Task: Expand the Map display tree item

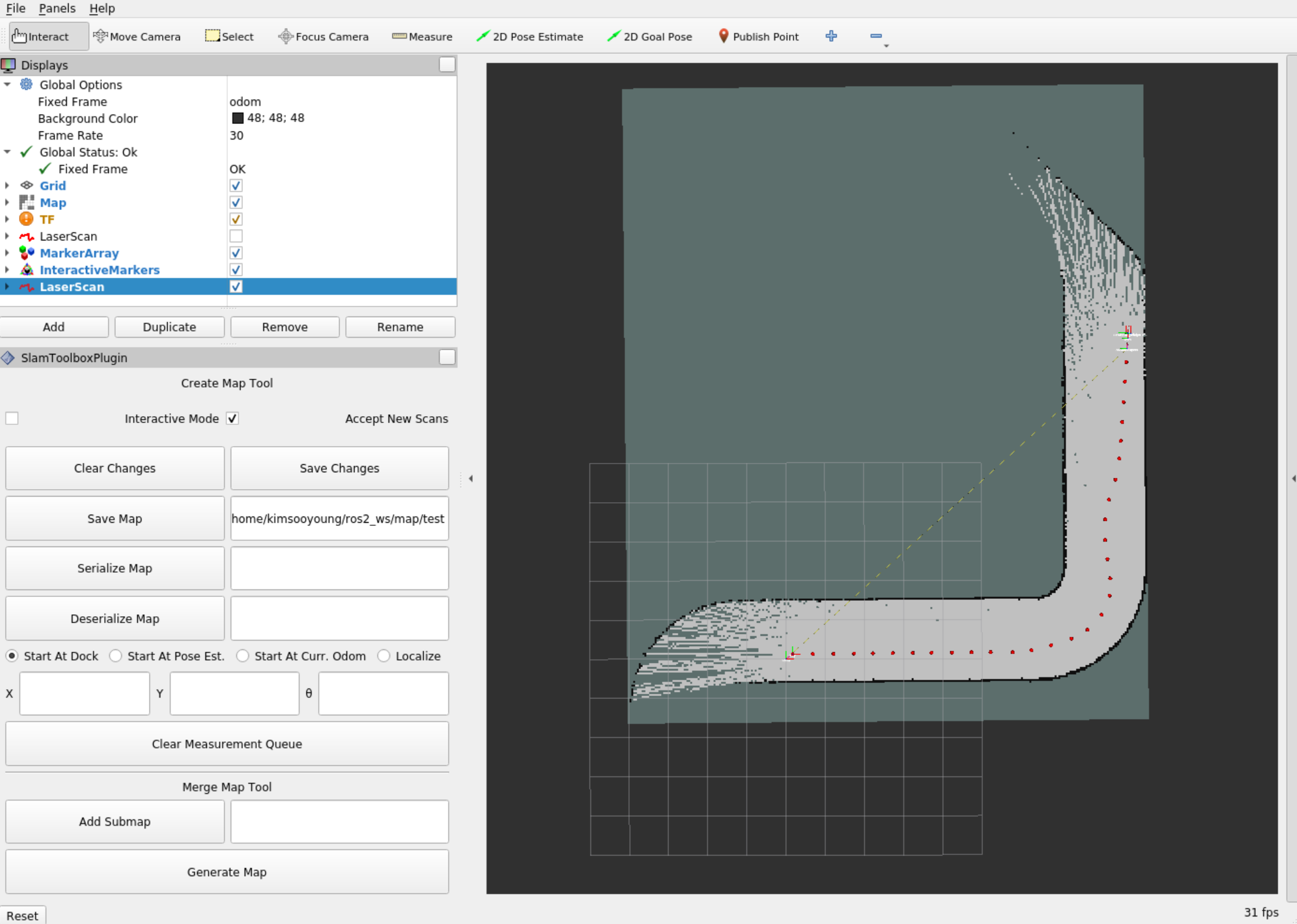Action: click(7, 202)
